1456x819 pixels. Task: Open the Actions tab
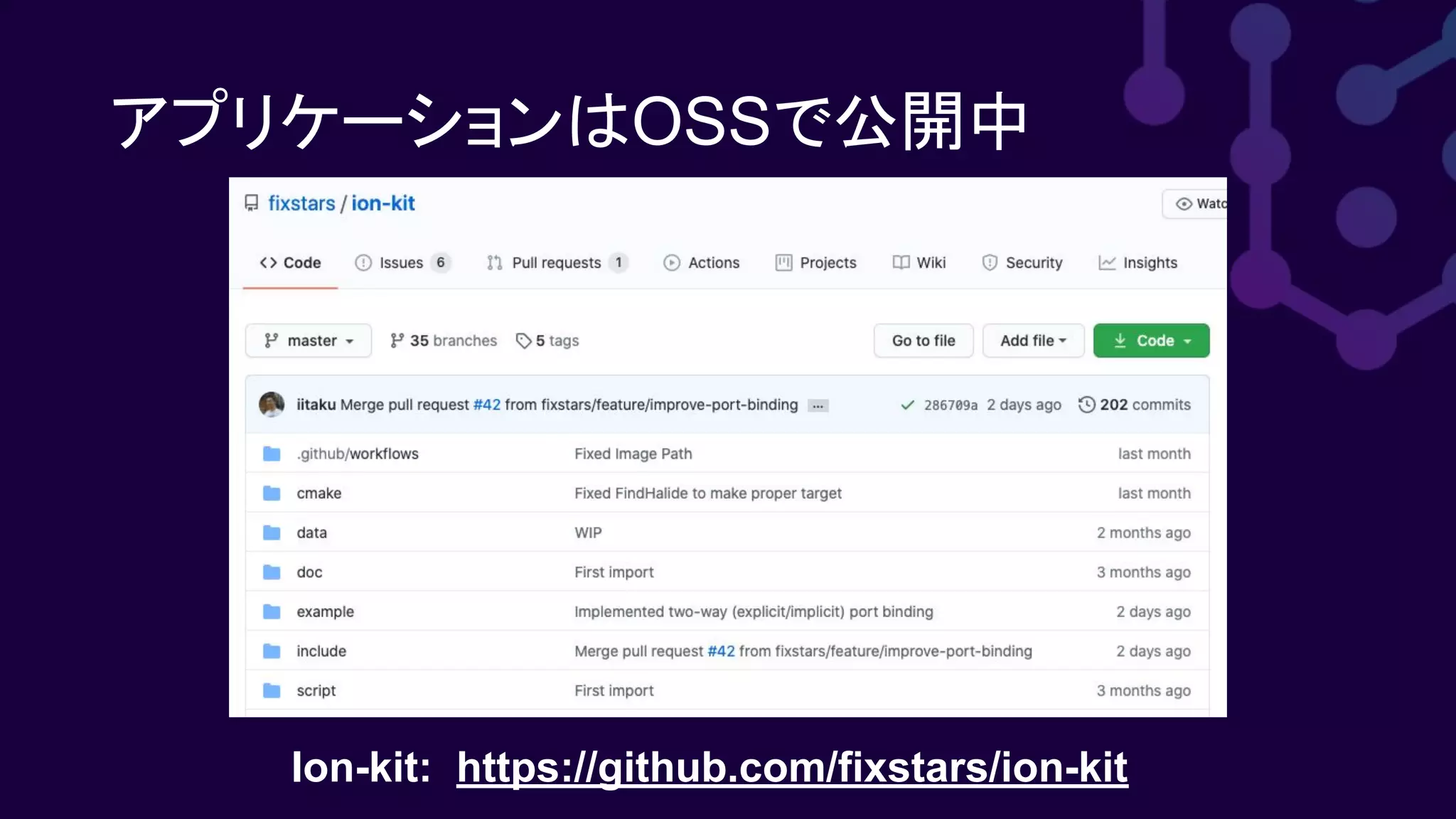click(702, 263)
